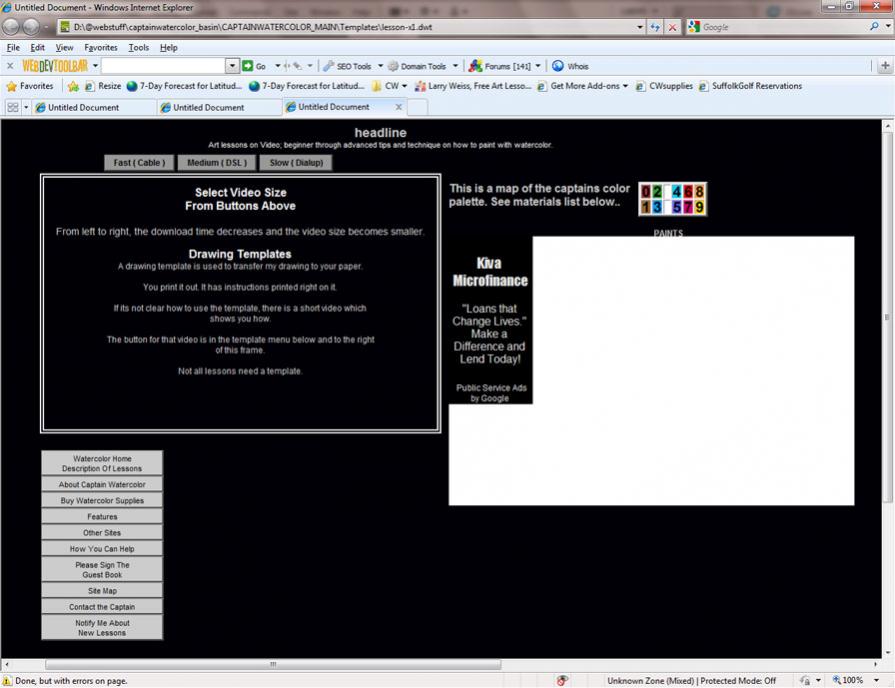895x688 pixels.
Task: Open second 7-Day Forecast favorite
Action: (307, 86)
